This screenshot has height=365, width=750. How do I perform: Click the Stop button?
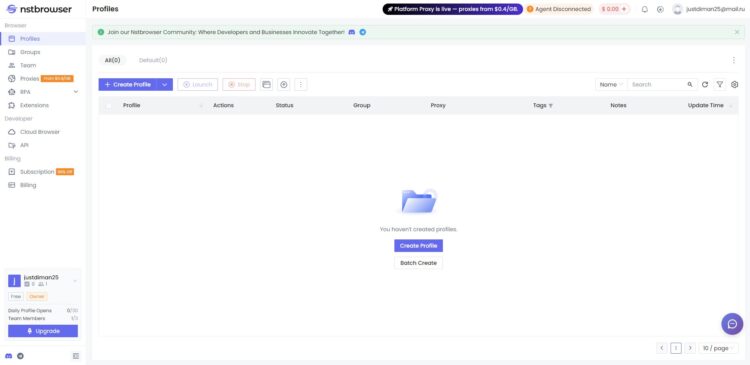pyautogui.click(x=239, y=85)
